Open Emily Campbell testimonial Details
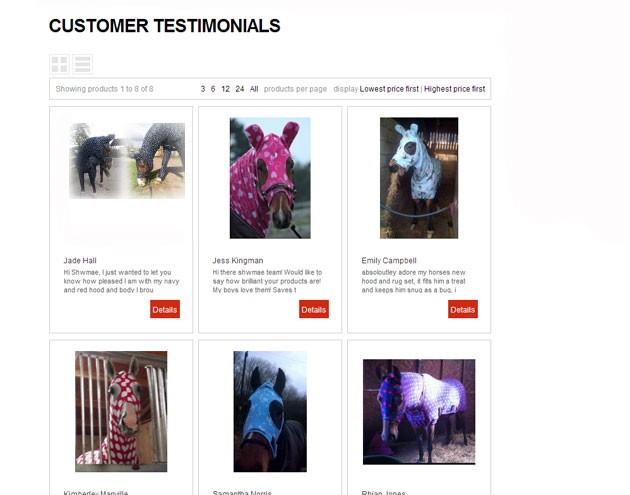This screenshot has width=630, height=495. pos(463,309)
